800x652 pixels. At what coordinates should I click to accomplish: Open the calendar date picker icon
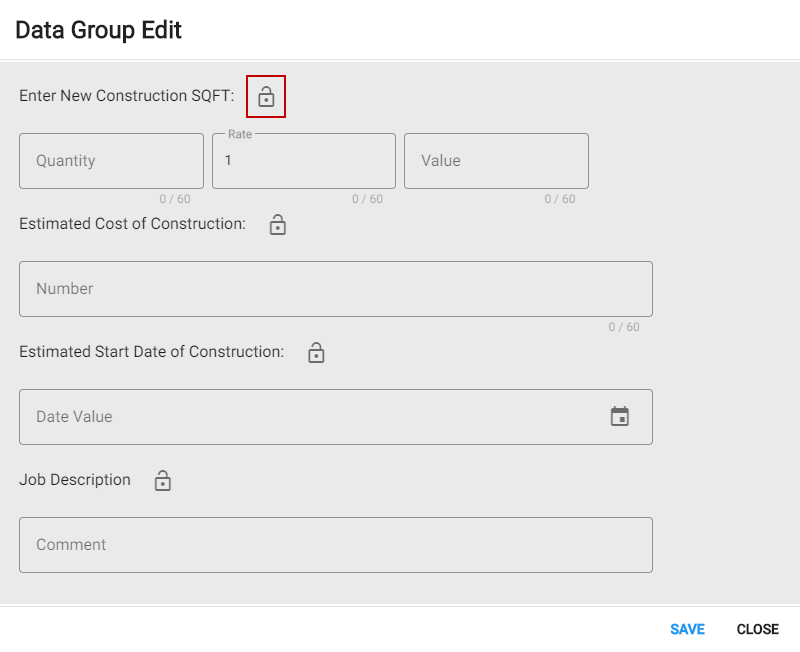tap(620, 416)
